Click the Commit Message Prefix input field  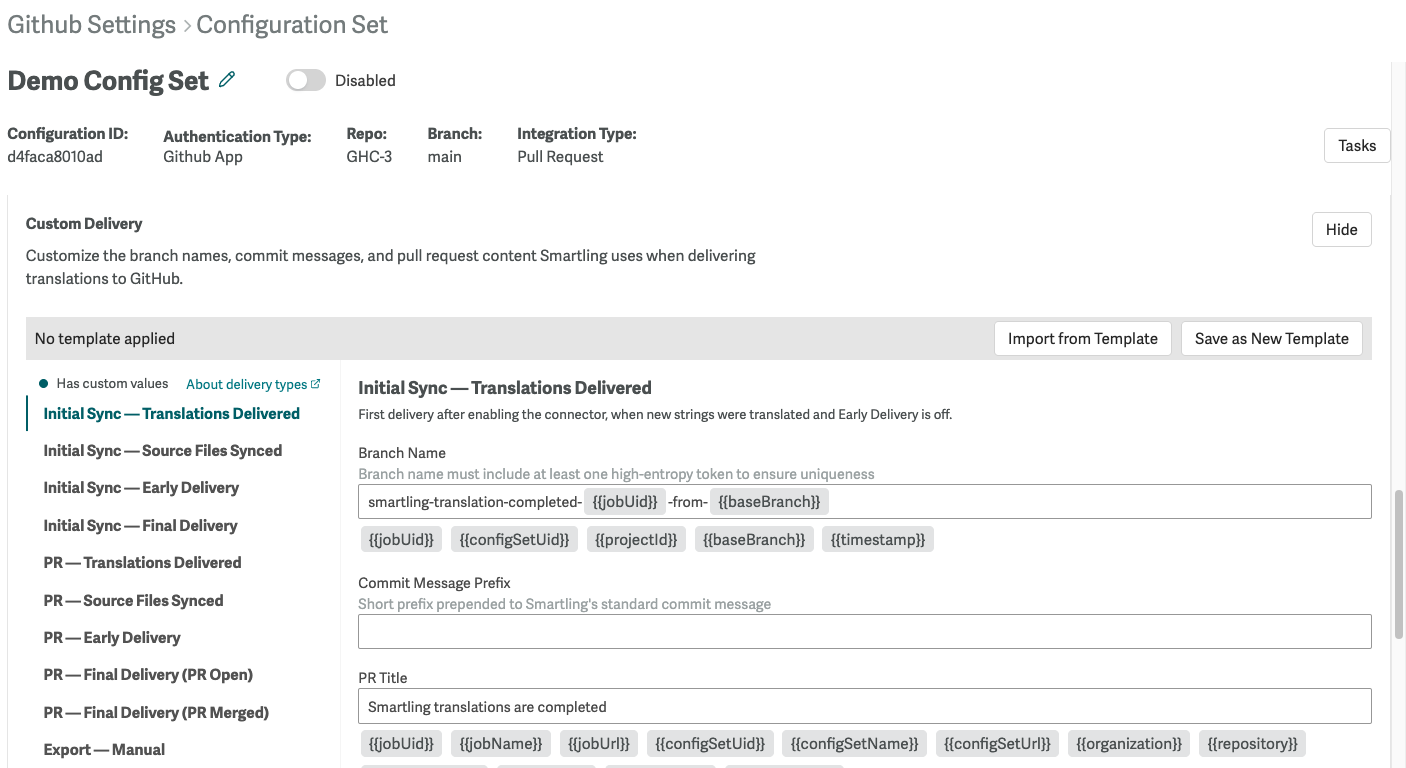[865, 631]
